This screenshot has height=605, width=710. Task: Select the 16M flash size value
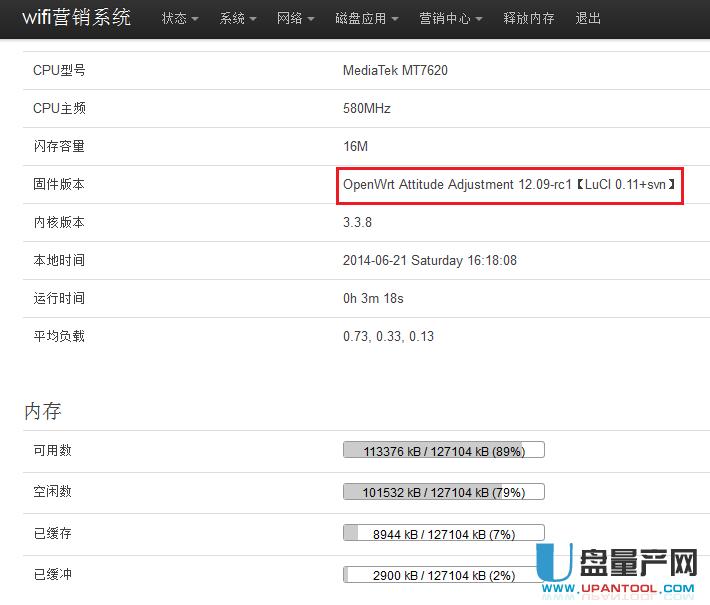(x=355, y=146)
